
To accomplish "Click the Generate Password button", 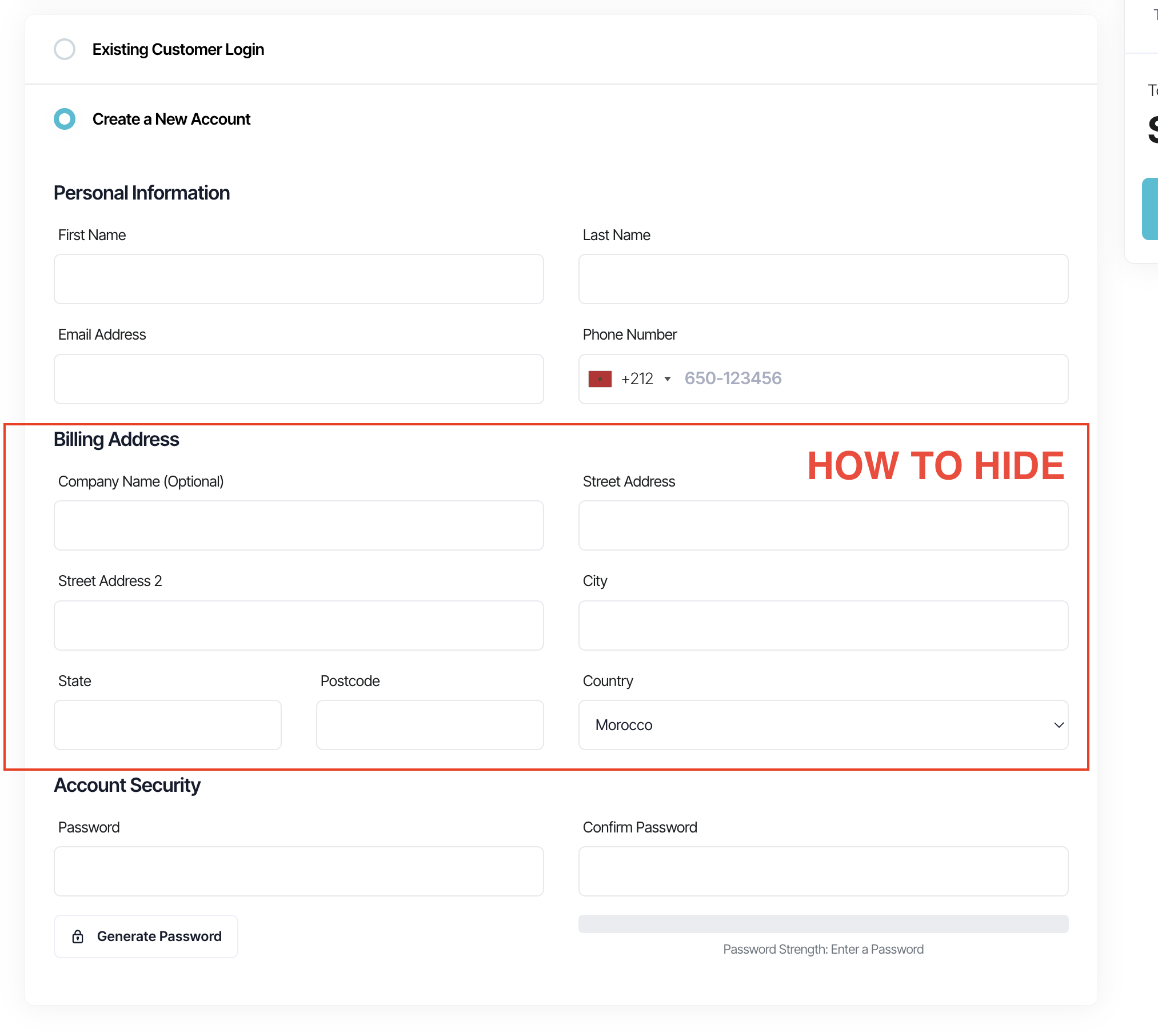I will 146,937.
